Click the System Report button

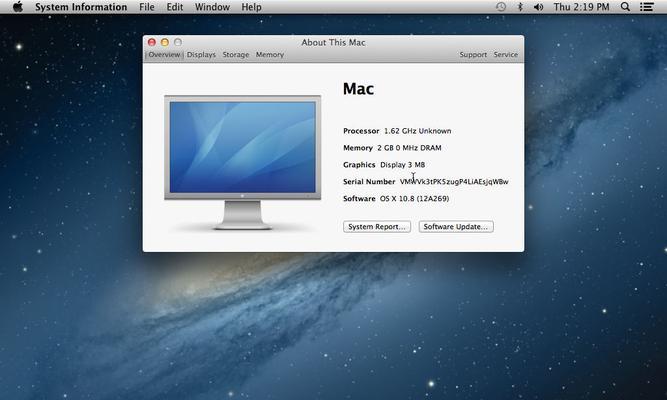point(377,227)
